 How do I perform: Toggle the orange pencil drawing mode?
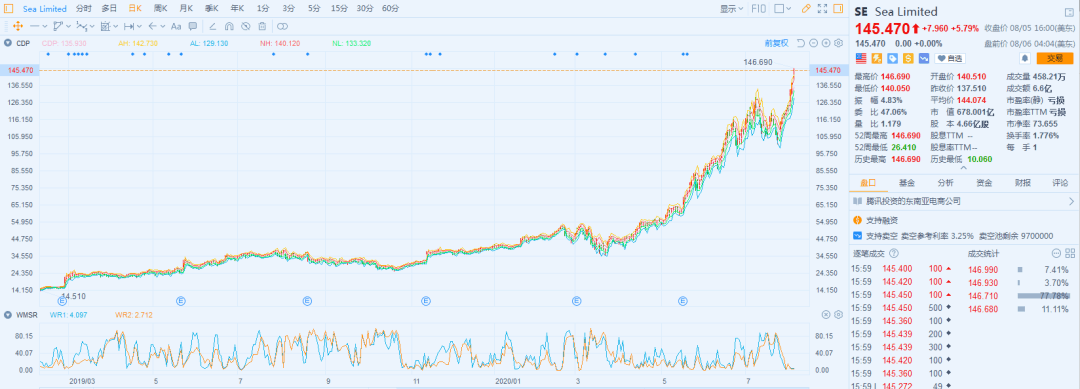click(x=806, y=9)
